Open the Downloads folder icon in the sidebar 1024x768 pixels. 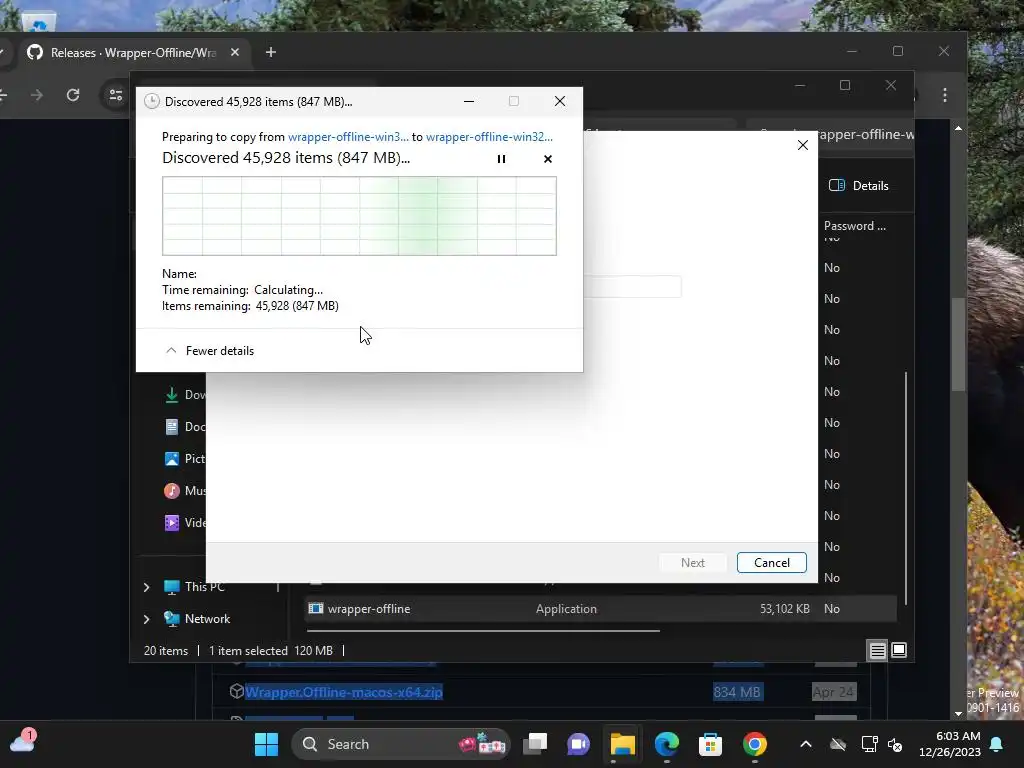pyautogui.click(x=172, y=394)
